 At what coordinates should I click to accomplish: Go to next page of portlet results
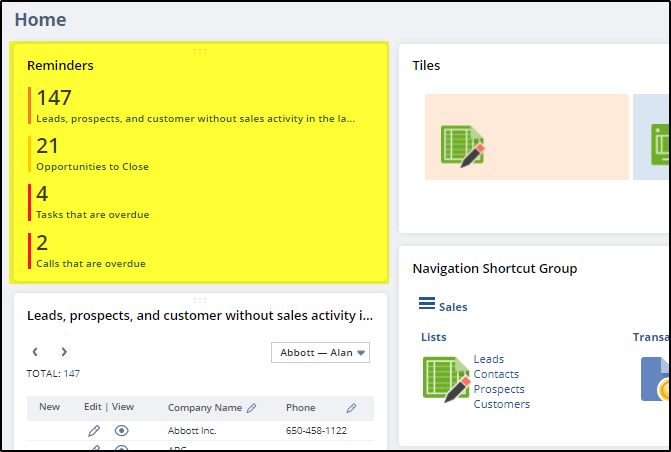pos(64,352)
